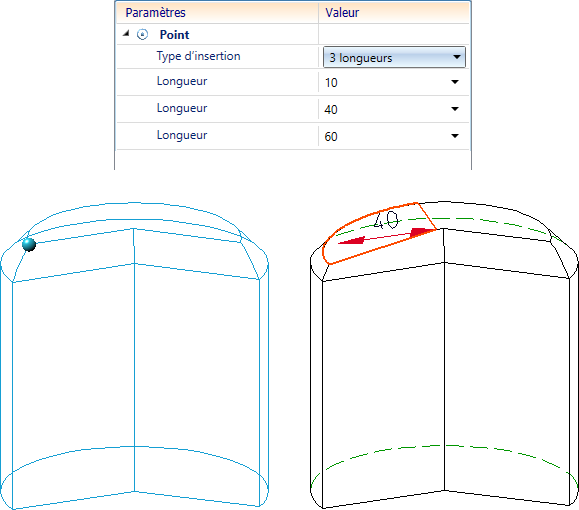Select the teal sphere point on blue model

coord(29,244)
